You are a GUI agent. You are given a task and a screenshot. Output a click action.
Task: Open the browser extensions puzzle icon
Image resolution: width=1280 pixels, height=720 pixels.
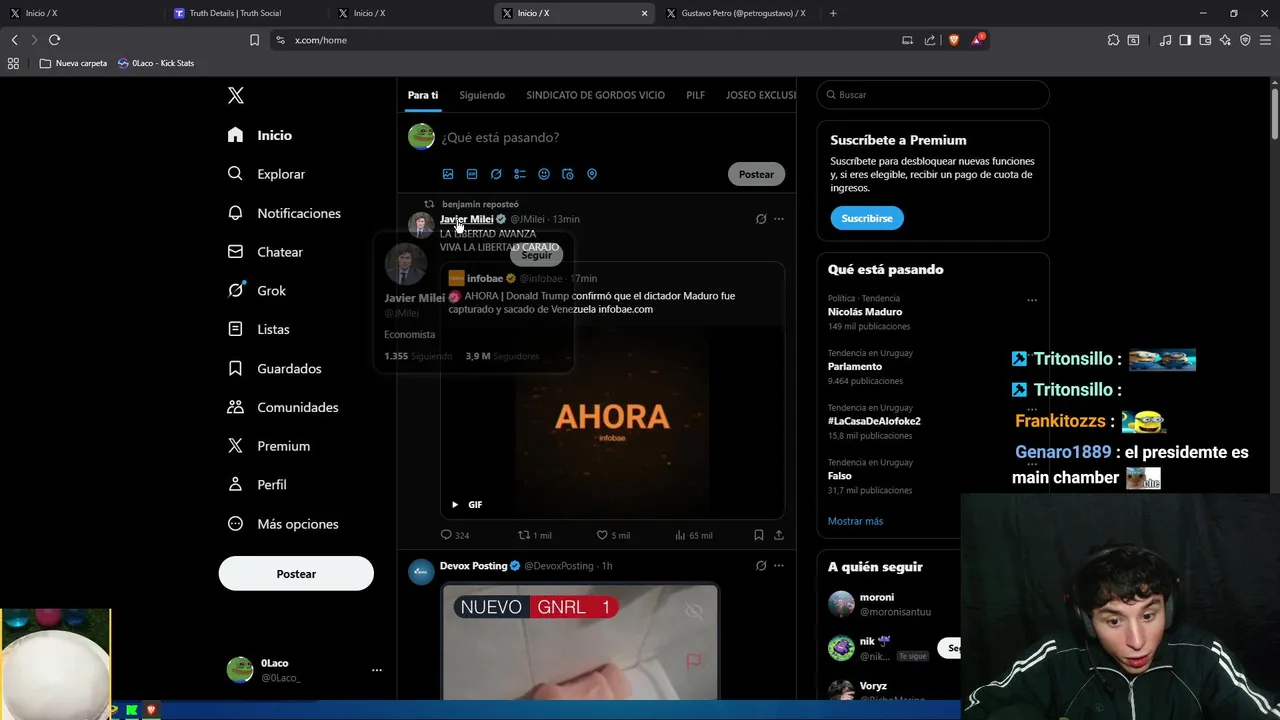1113,40
